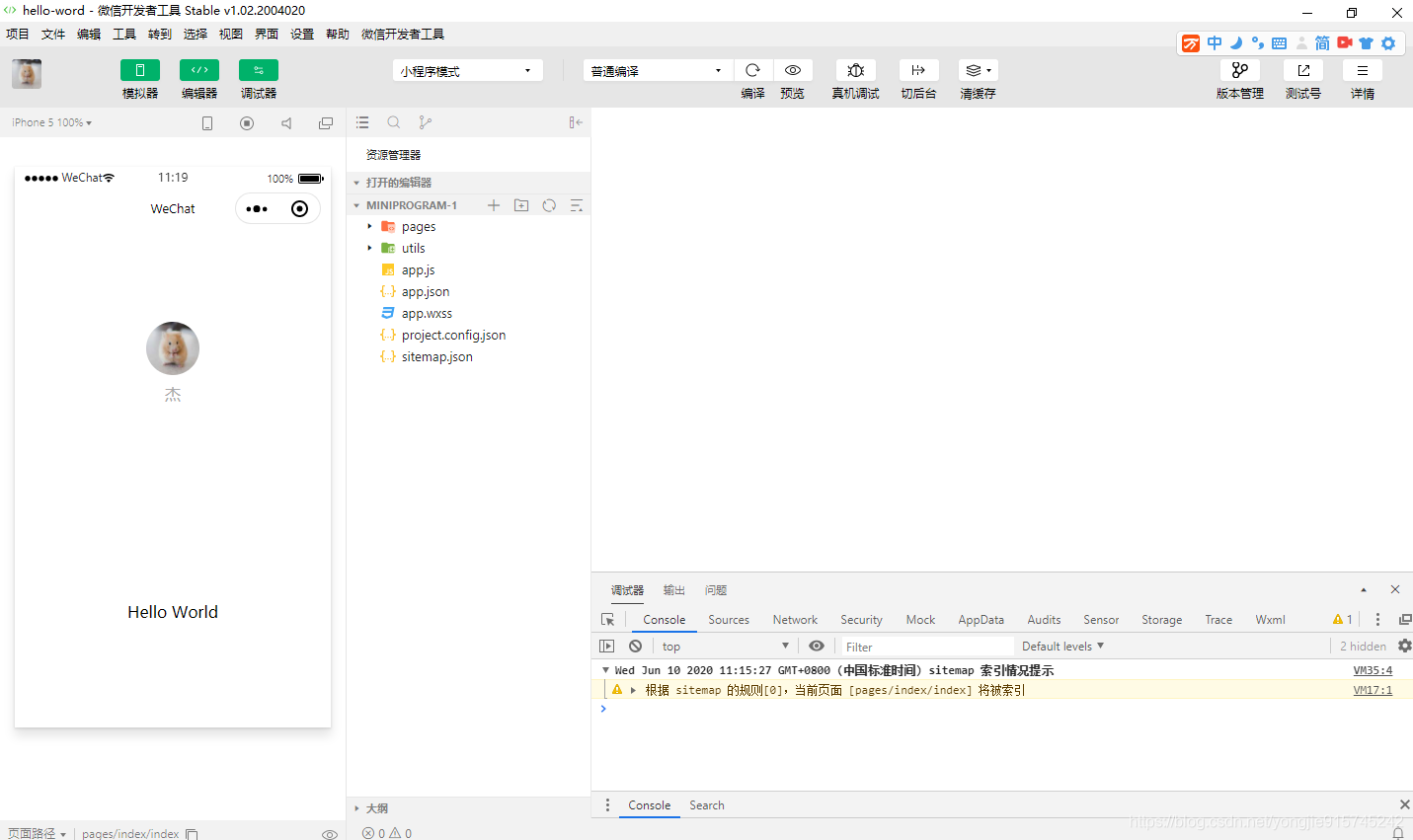The image size is (1413, 840).
Task: Toggle the simulator panel button
Action: [140, 70]
